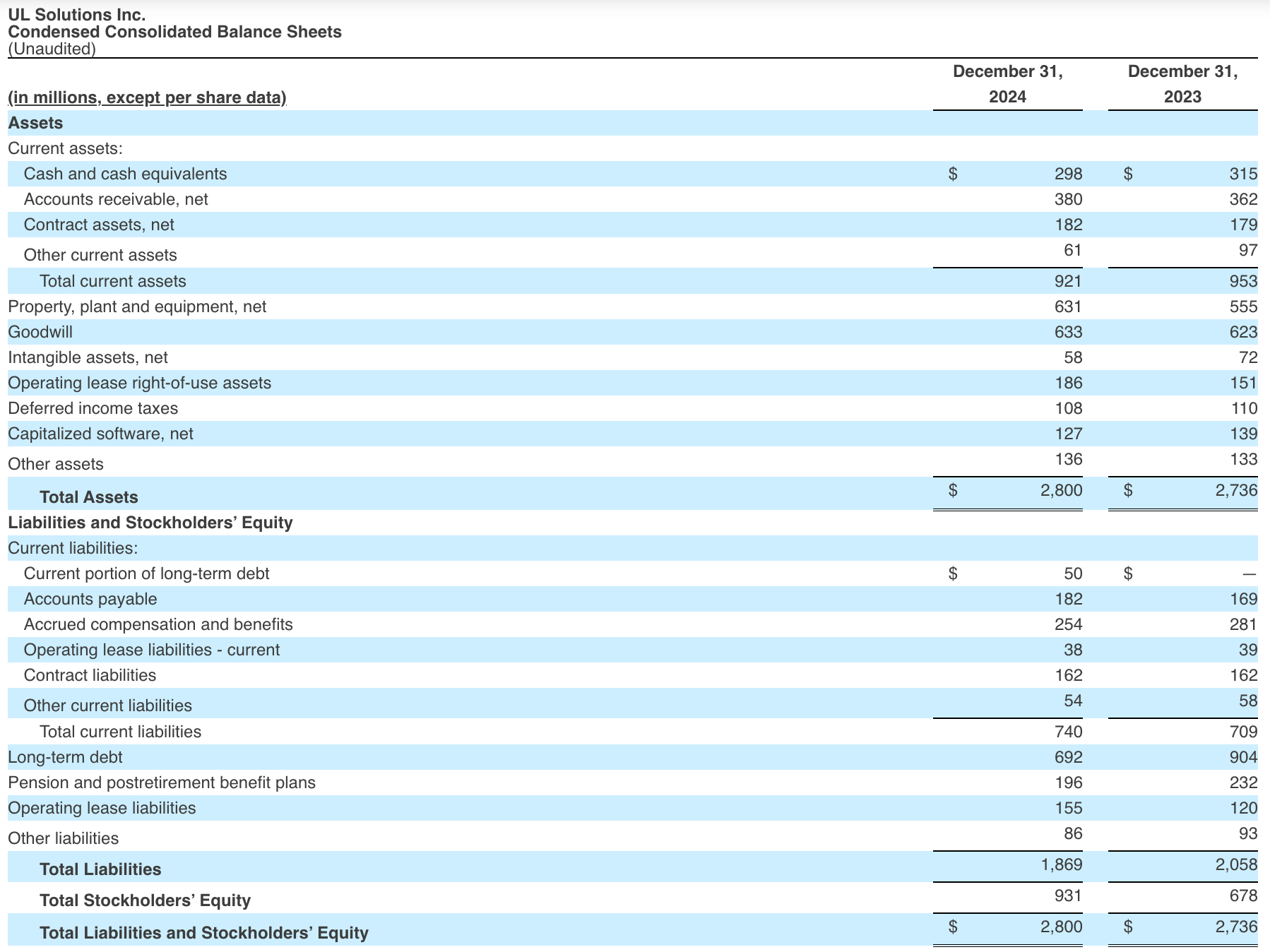Select Operating lease liabilities - current label
The height and width of the screenshot is (952, 1270).
[152, 650]
